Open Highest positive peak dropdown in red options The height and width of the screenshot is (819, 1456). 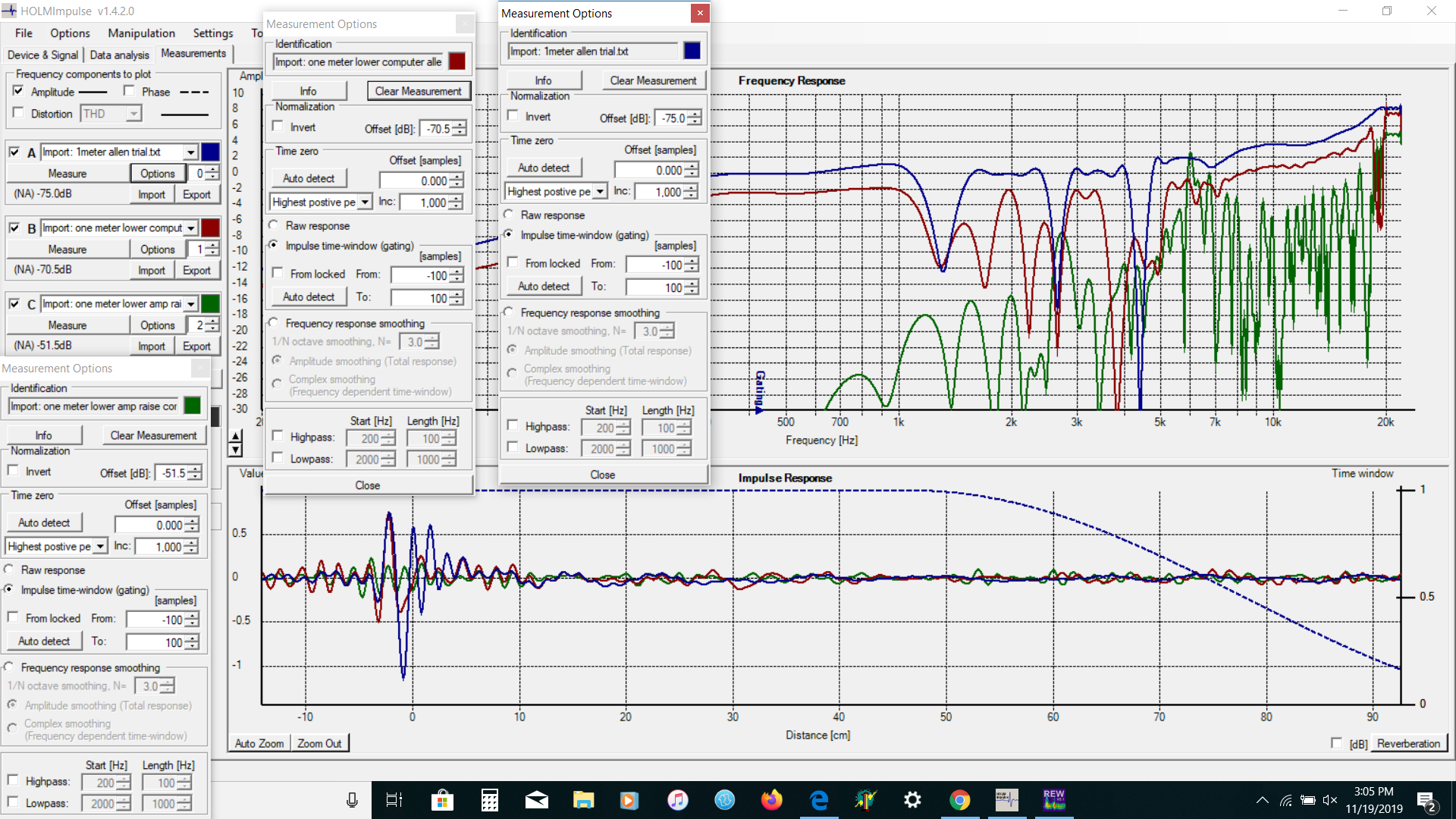365,202
